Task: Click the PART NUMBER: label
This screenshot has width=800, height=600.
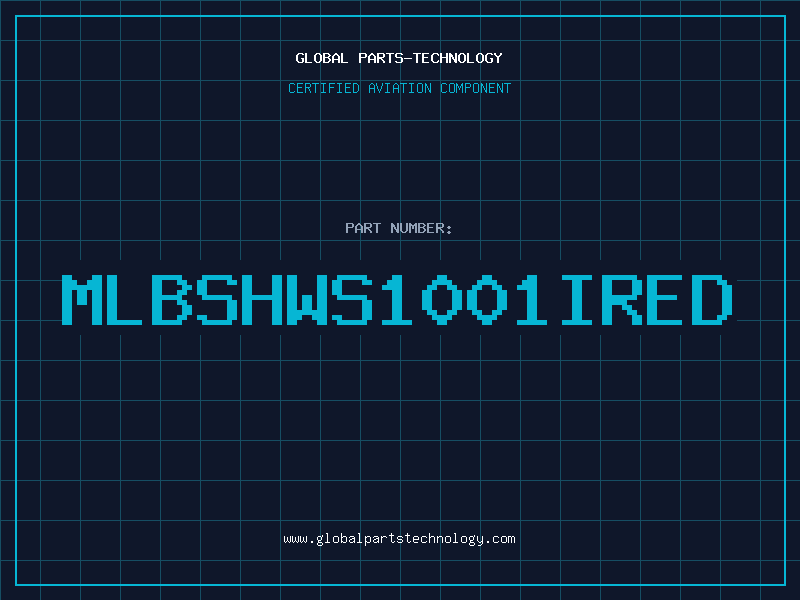Action: tap(399, 228)
